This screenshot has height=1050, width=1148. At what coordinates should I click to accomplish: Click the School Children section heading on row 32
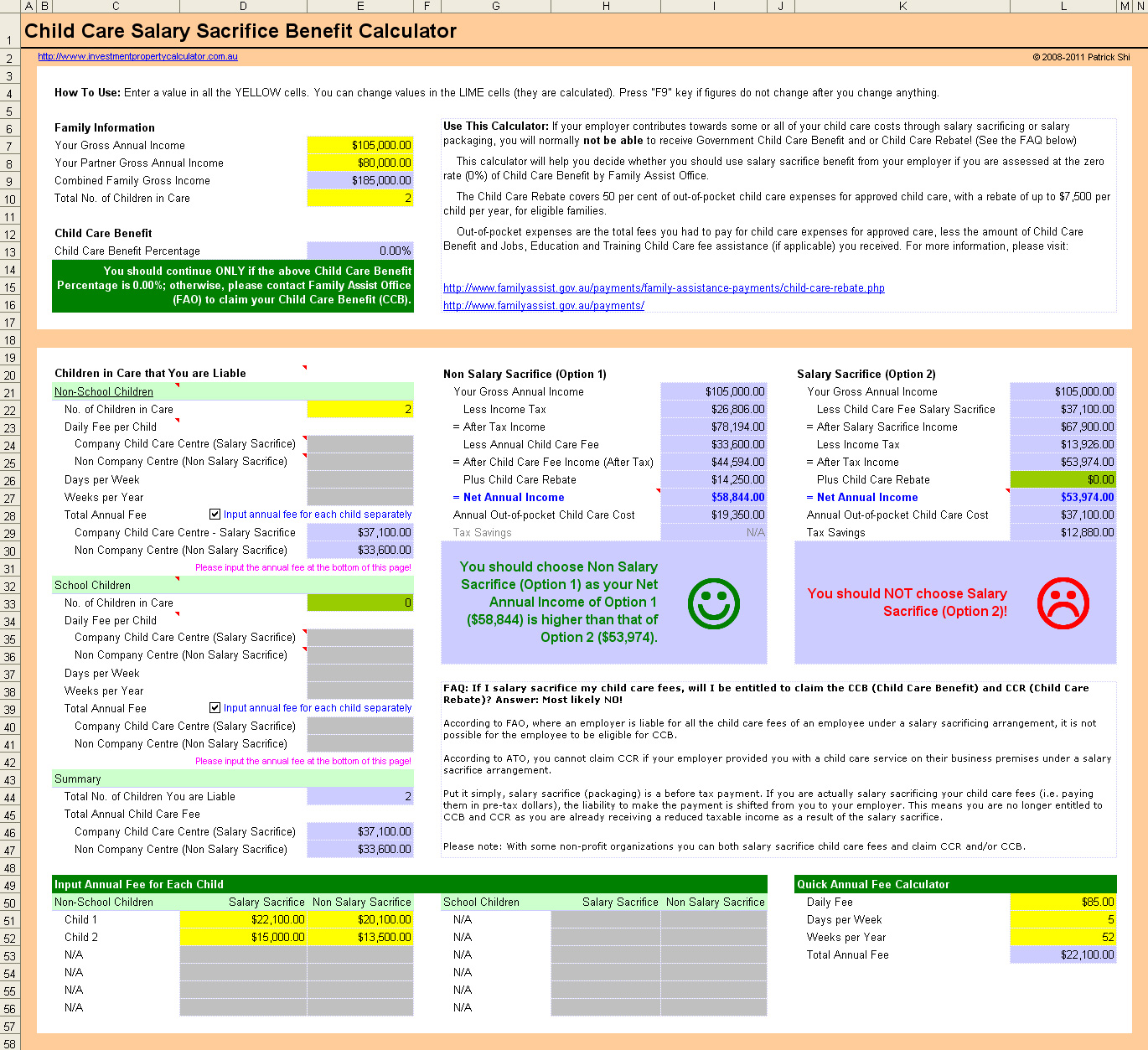tap(92, 585)
